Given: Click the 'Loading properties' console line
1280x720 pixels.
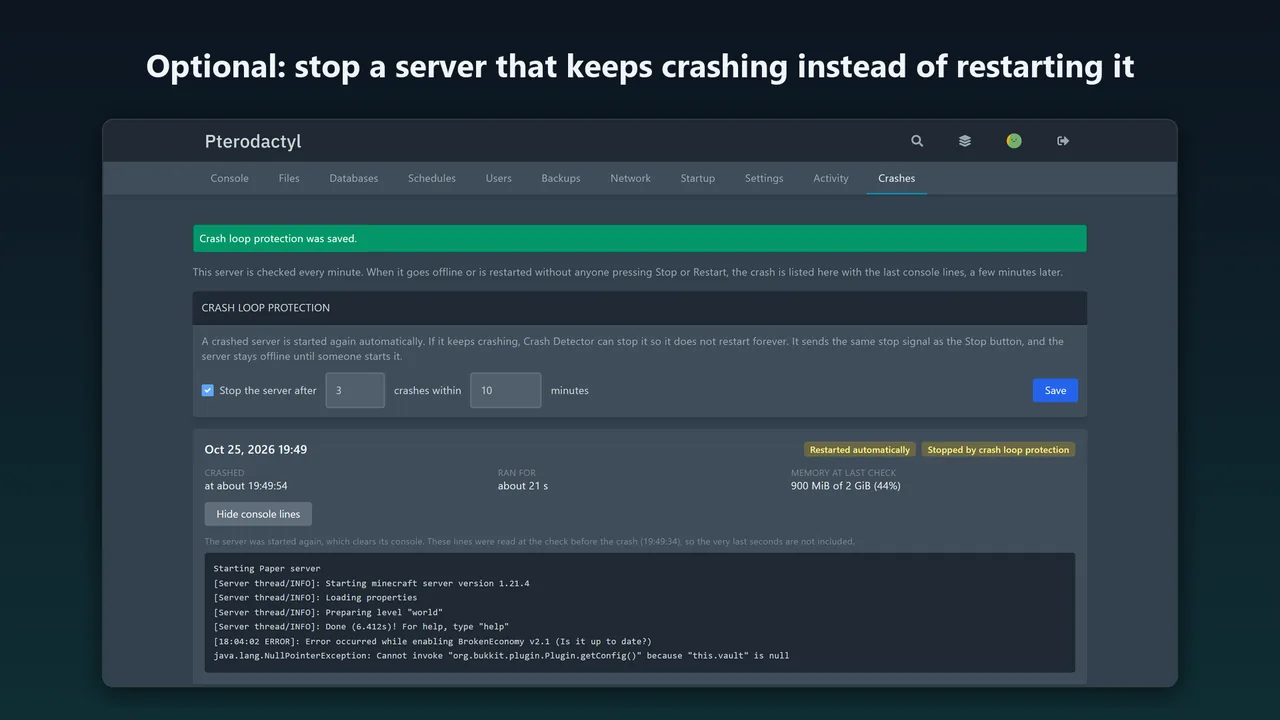Looking at the screenshot, I should (315, 597).
